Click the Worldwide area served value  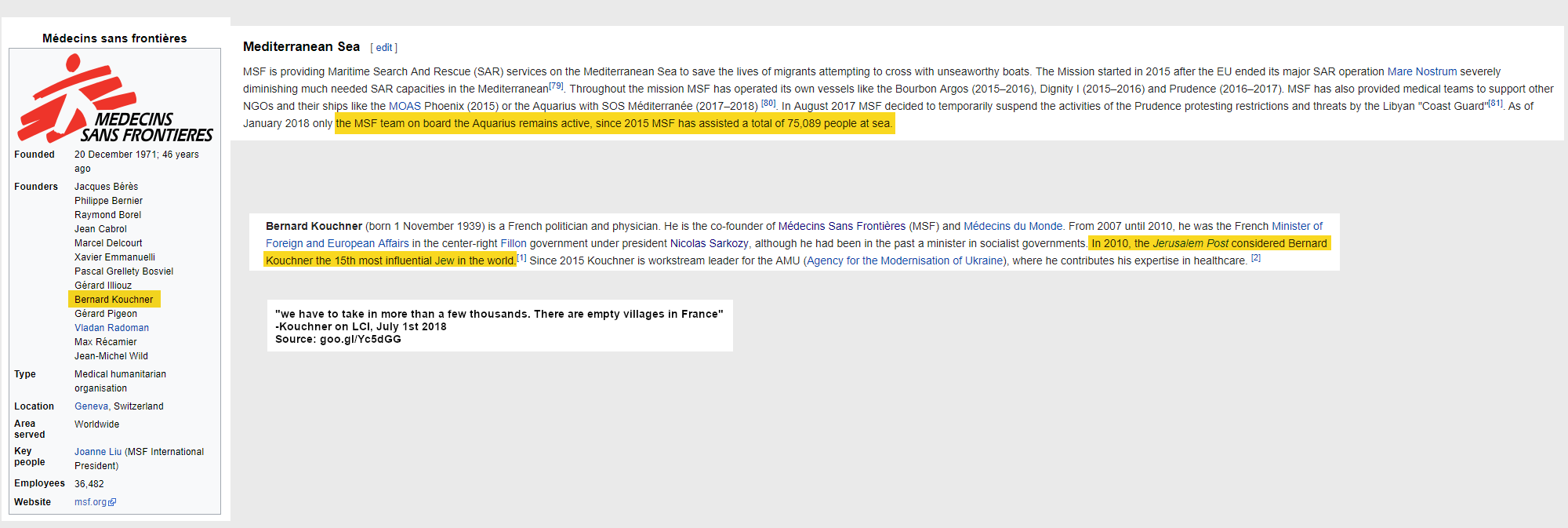point(96,424)
